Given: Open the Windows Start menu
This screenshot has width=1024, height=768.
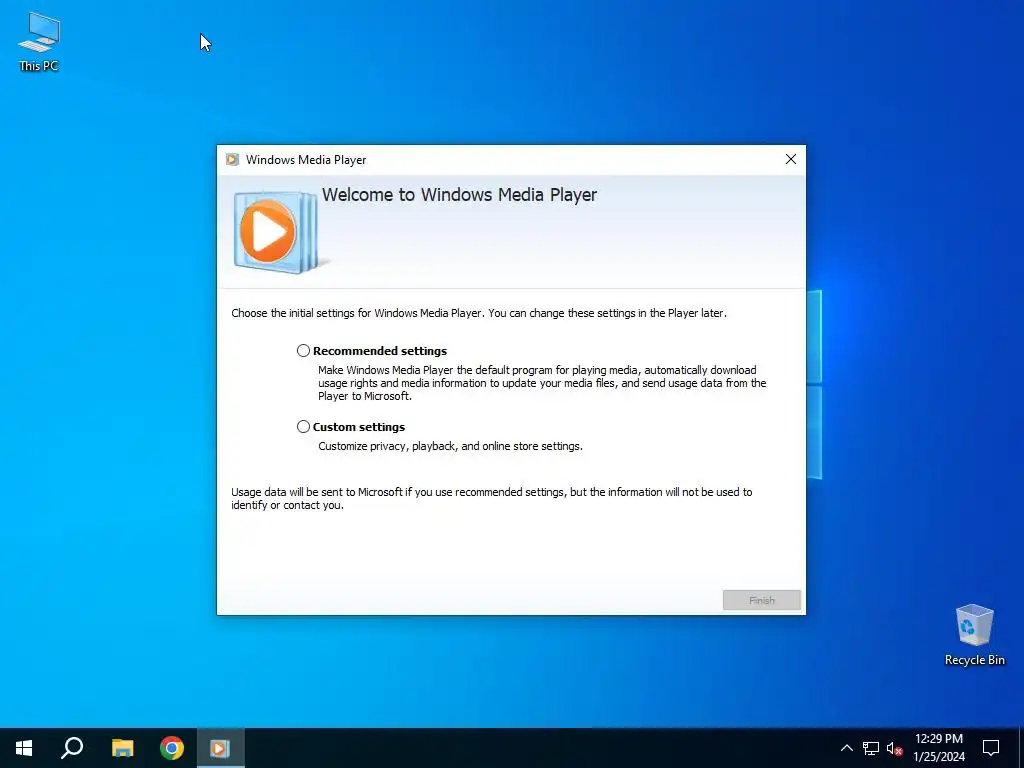Looking at the screenshot, I should pos(24,748).
